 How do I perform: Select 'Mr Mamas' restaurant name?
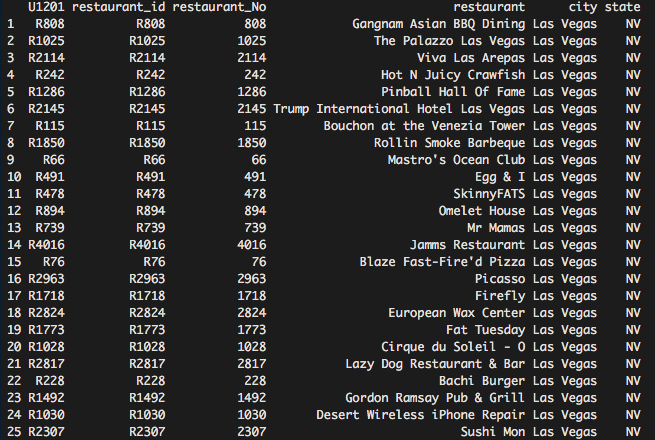[496, 228]
